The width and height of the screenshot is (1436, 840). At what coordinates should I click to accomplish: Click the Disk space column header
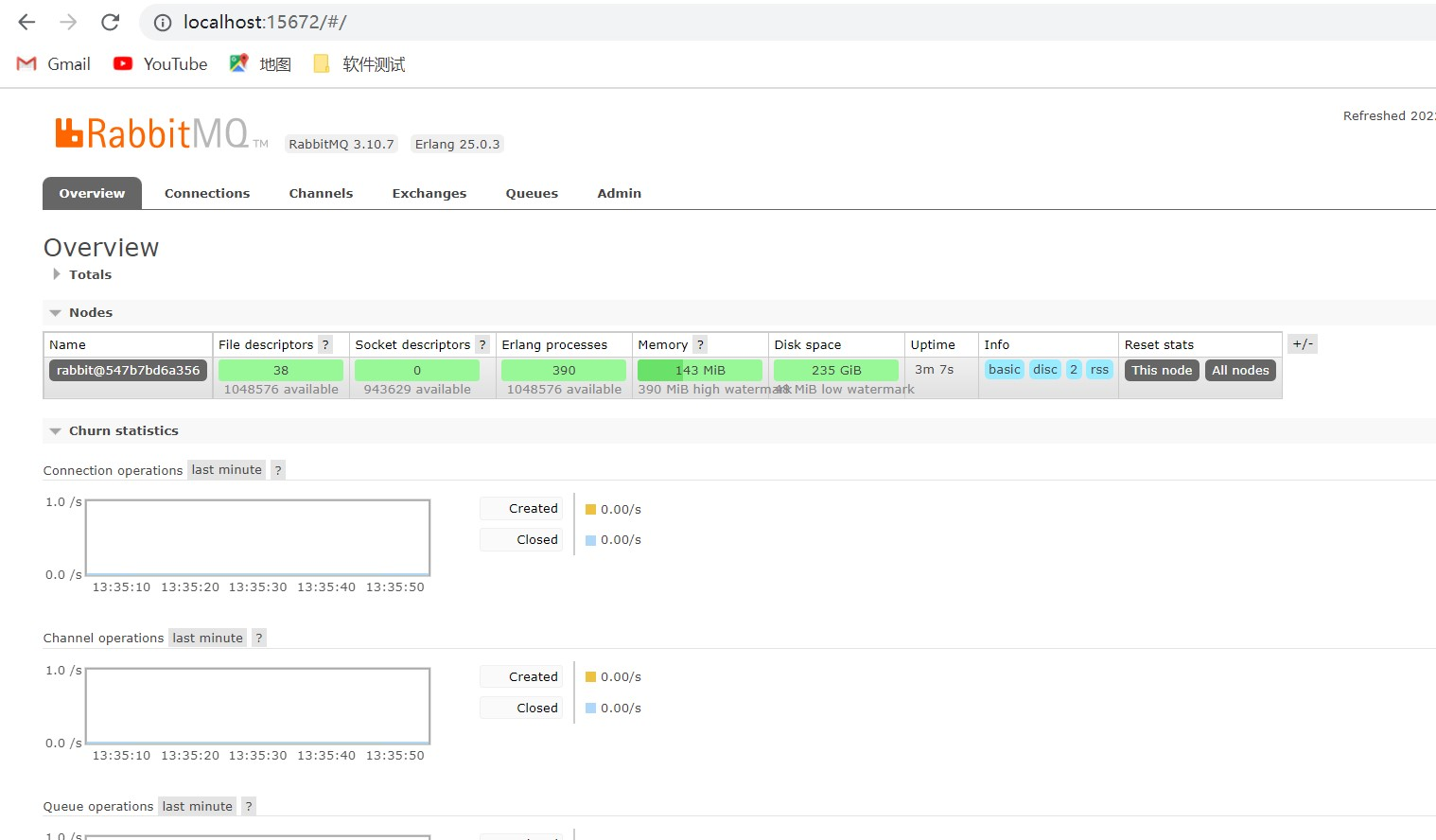tap(808, 344)
